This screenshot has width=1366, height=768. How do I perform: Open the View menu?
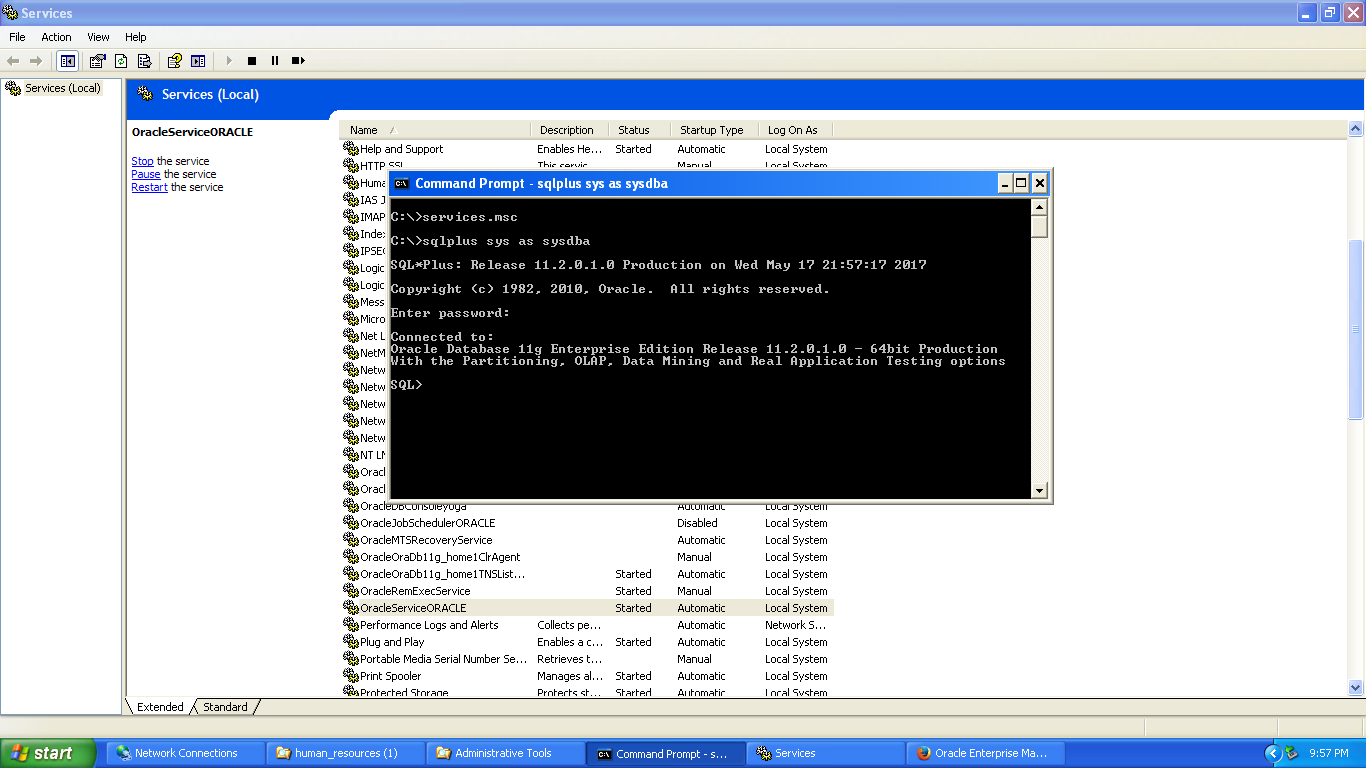pyautogui.click(x=98, y=37)
